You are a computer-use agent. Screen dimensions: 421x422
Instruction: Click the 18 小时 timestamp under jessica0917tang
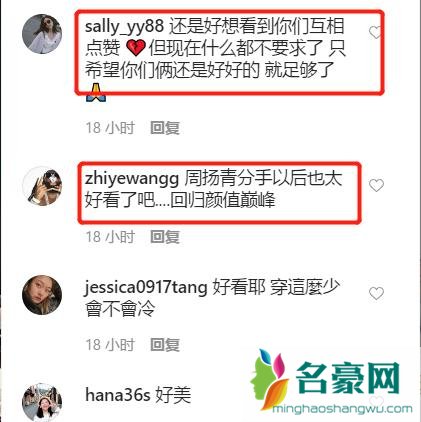pyautogui.click(x=110, y=345)
